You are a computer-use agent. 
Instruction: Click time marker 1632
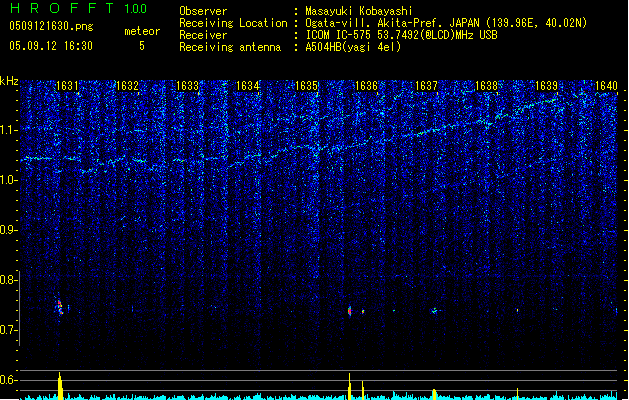click(x=127, y=86)
